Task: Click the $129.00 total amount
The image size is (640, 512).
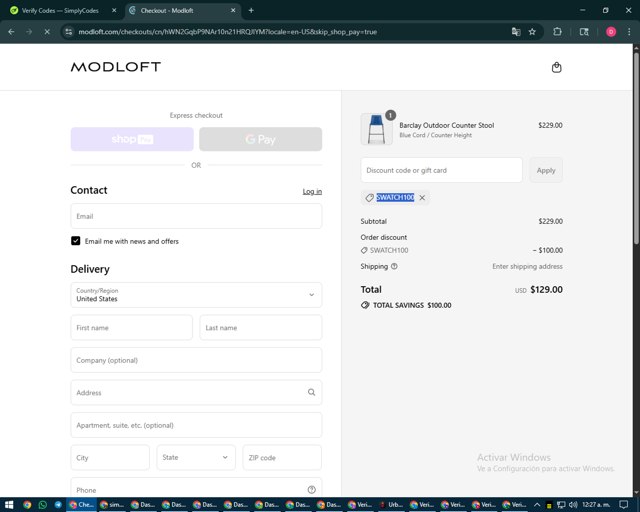Action: coord(546,289)
